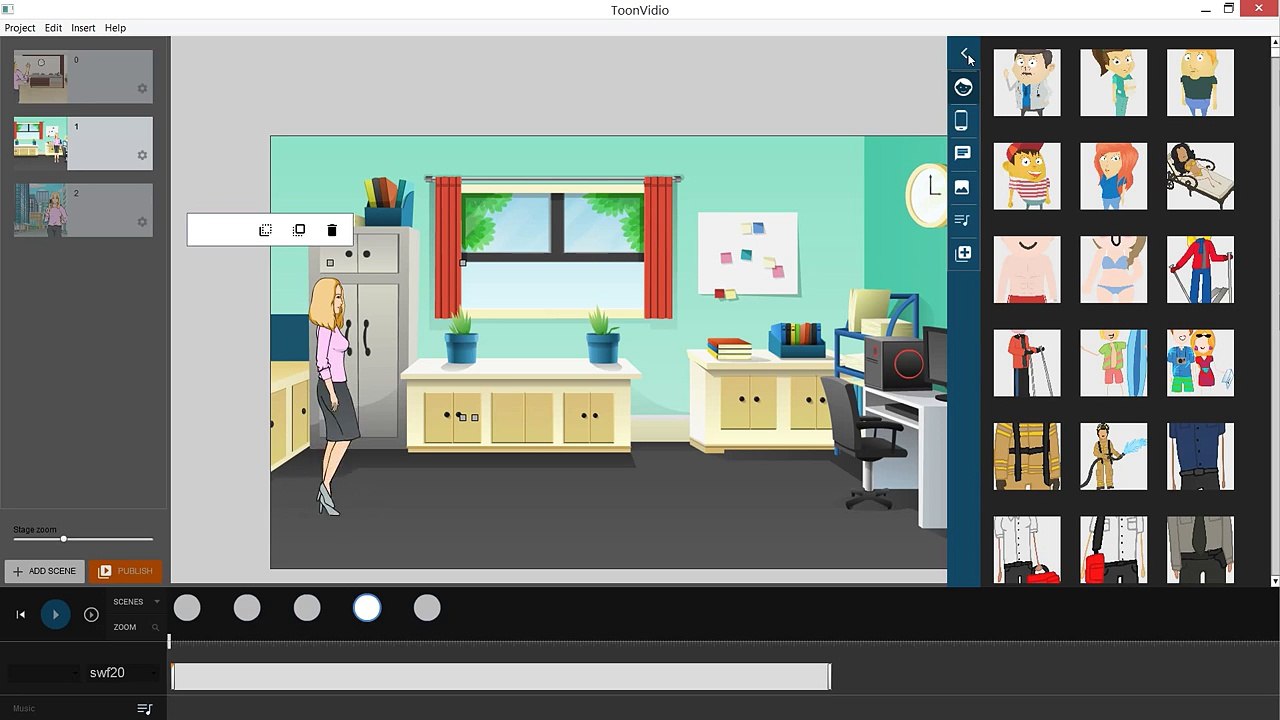The image size is (1280, 720).
Task: Click the blonde woman character on stage
Action: click(332, 396)
